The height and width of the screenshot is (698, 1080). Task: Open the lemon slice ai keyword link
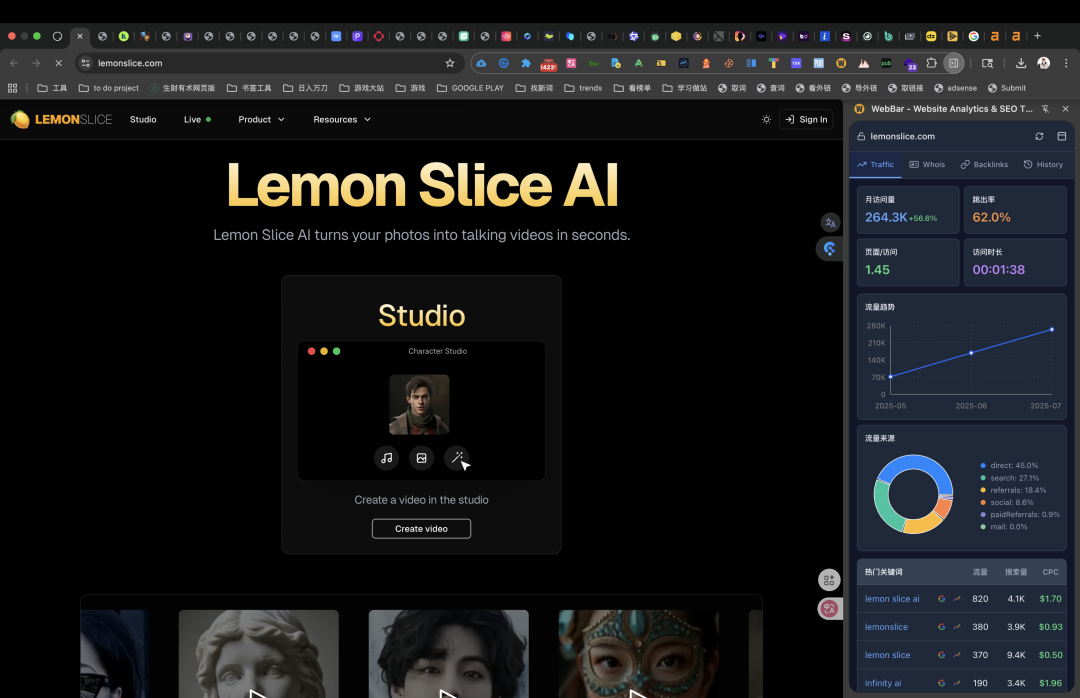892,599
